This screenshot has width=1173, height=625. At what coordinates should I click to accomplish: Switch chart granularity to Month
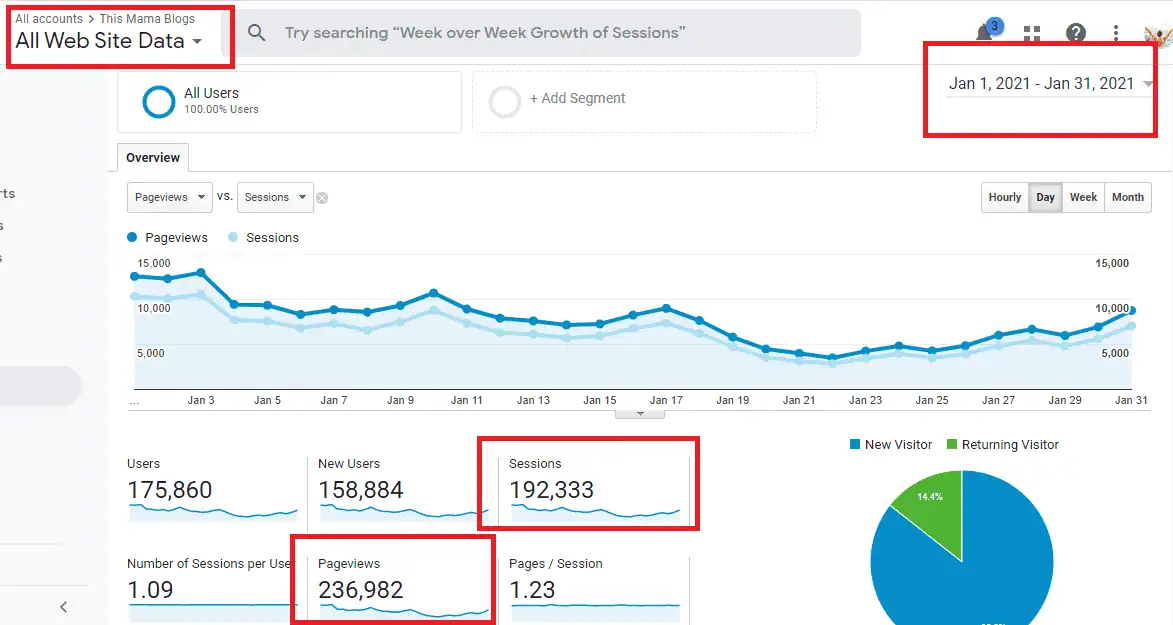point(1127,197)
